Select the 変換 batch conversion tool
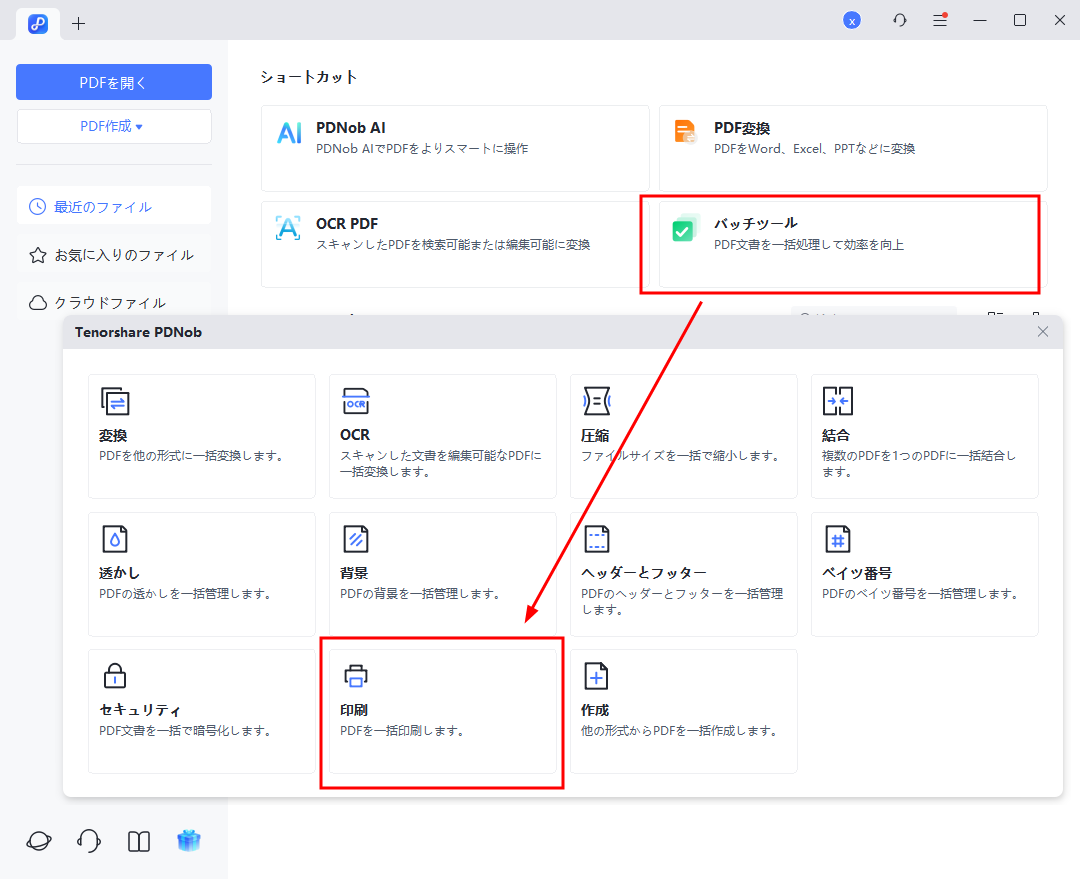 point(202,437)
